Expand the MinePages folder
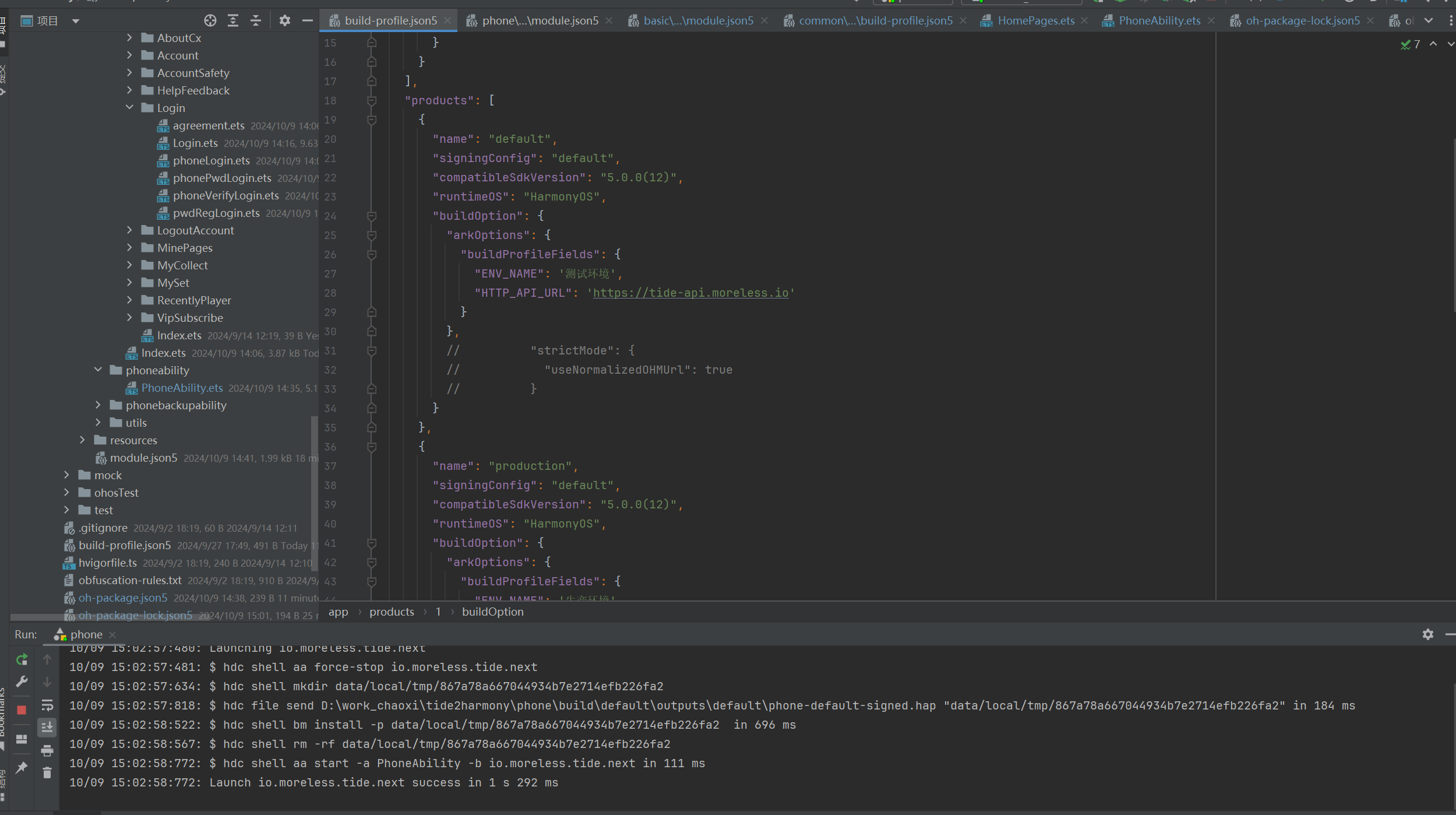This screenshot has width=1456, height=815. [129, 248]
